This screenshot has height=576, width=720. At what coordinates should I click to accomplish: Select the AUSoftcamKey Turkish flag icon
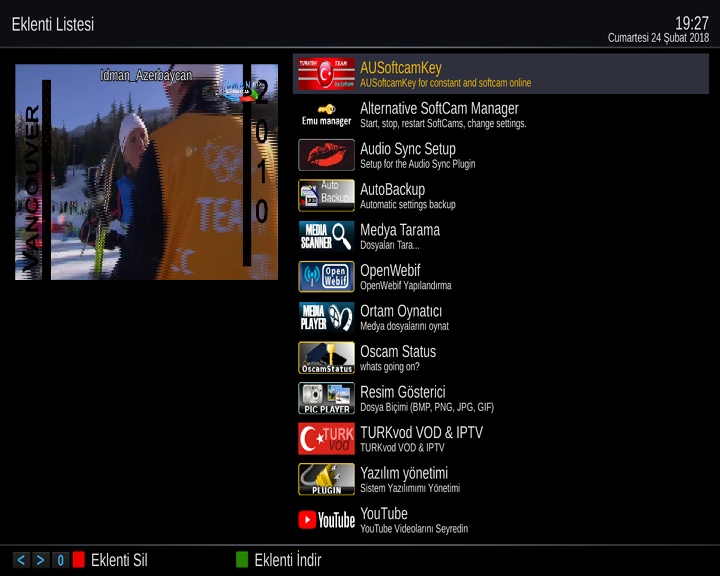click(x=326, y=74)
